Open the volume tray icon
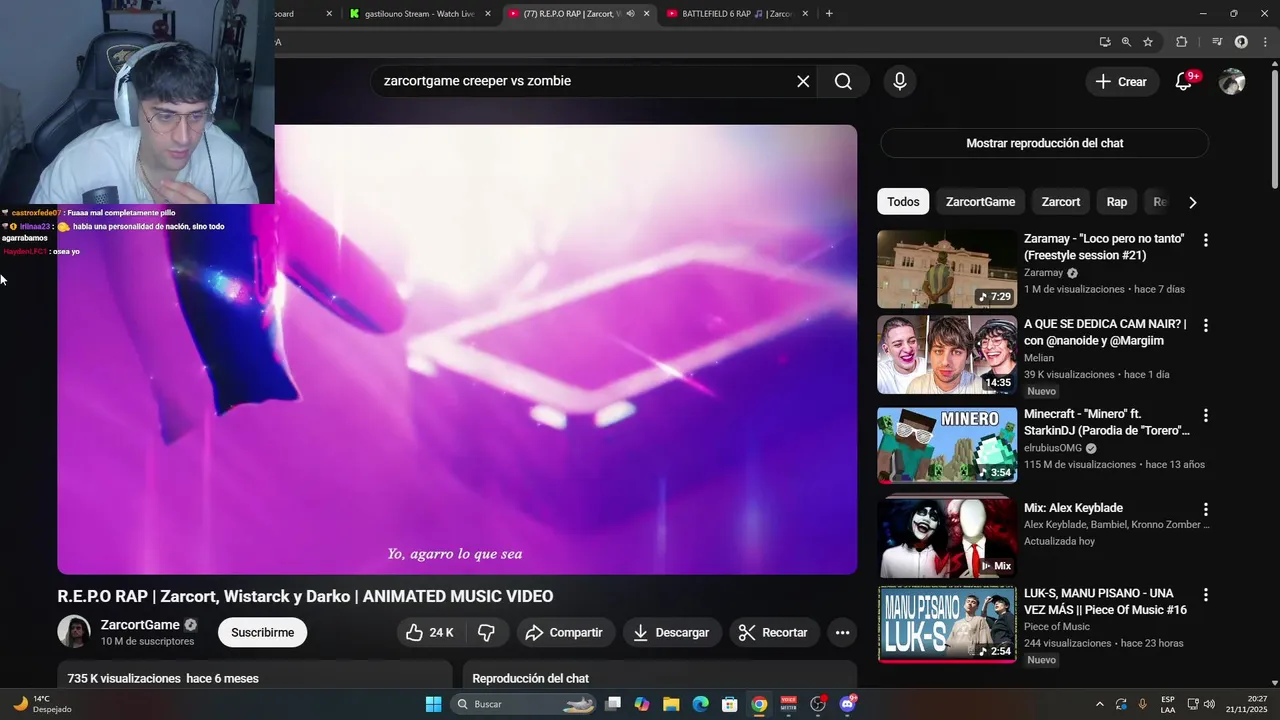 pos(1209,704)
